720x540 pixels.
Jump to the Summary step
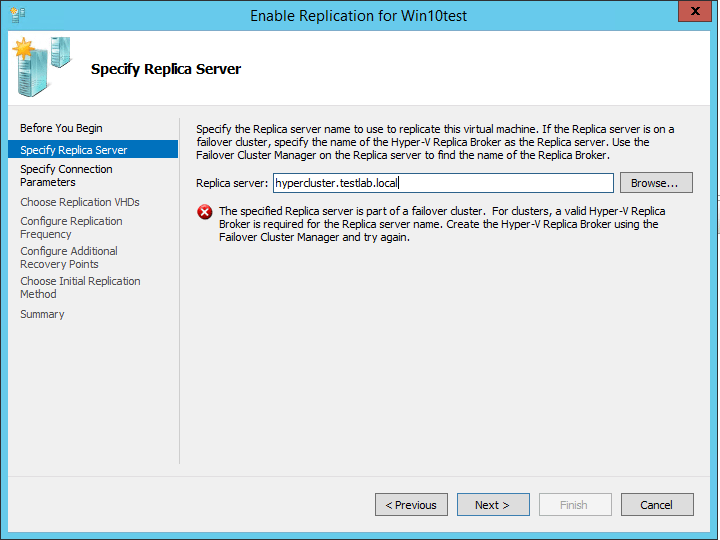click(x=42, y=314)
